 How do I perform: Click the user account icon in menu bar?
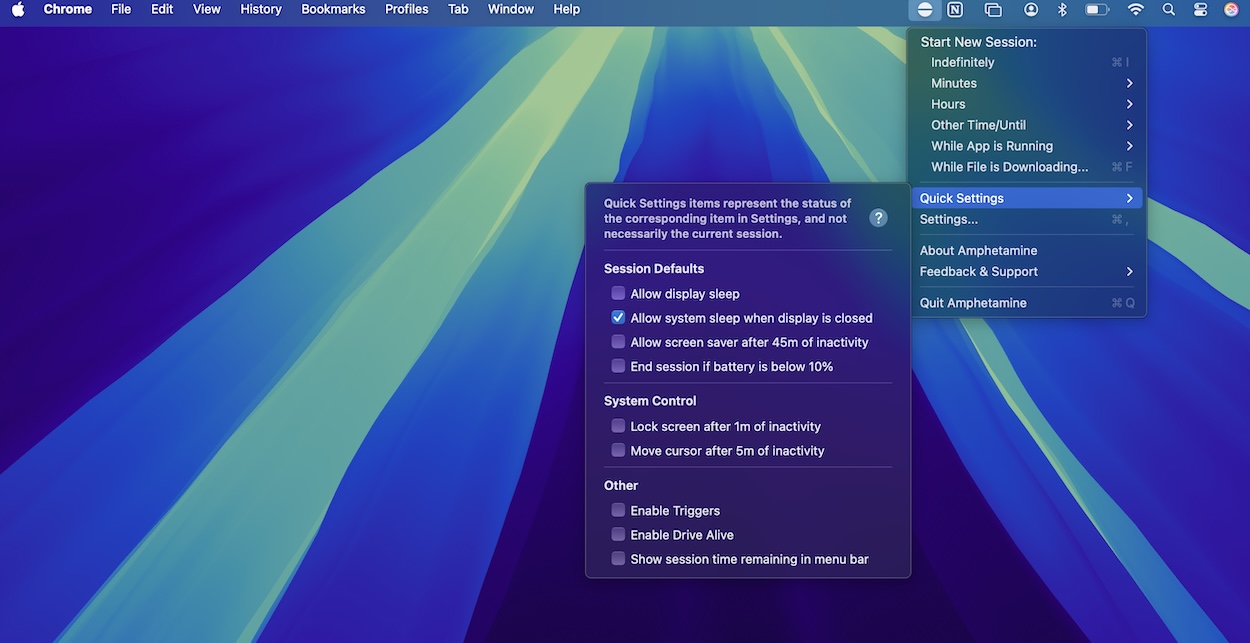click(x=1031, y=9)
